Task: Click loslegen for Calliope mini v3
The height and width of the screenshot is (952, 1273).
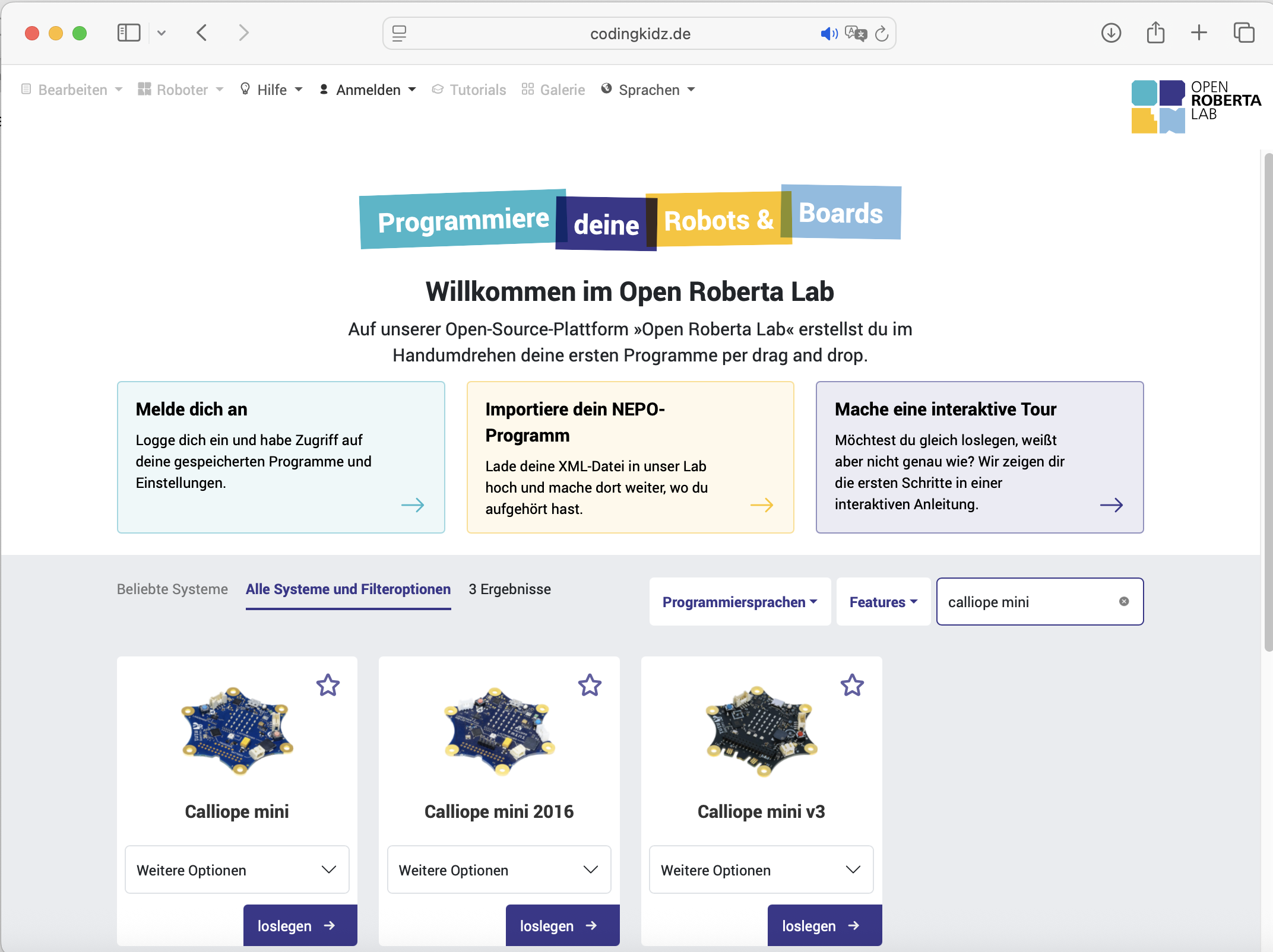Action: coord(824,925)
